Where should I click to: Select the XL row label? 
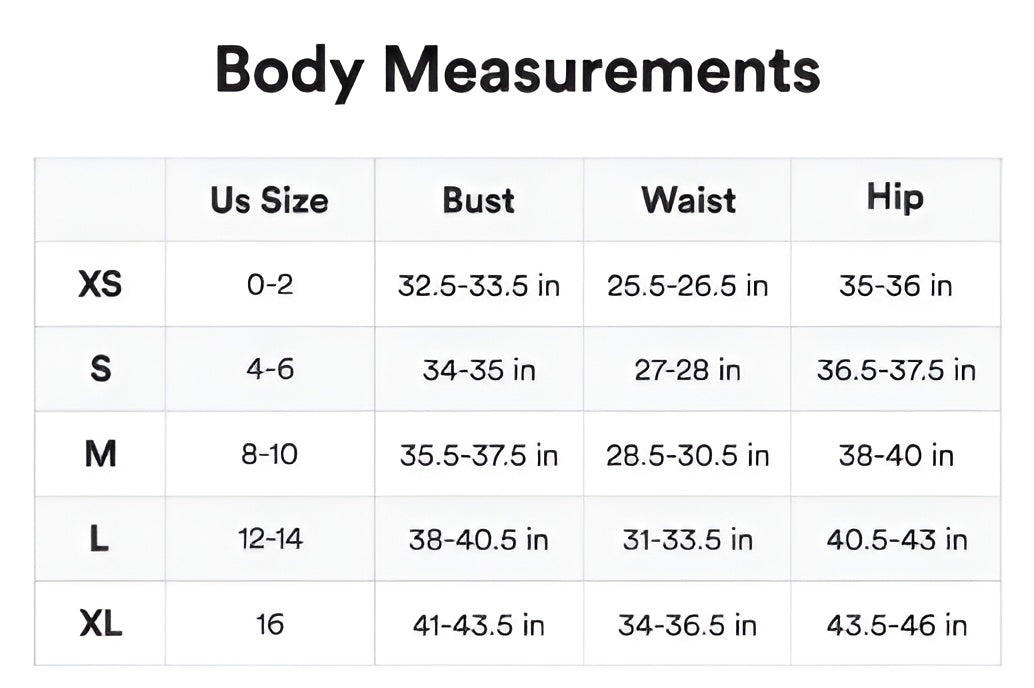pos(100,625)
